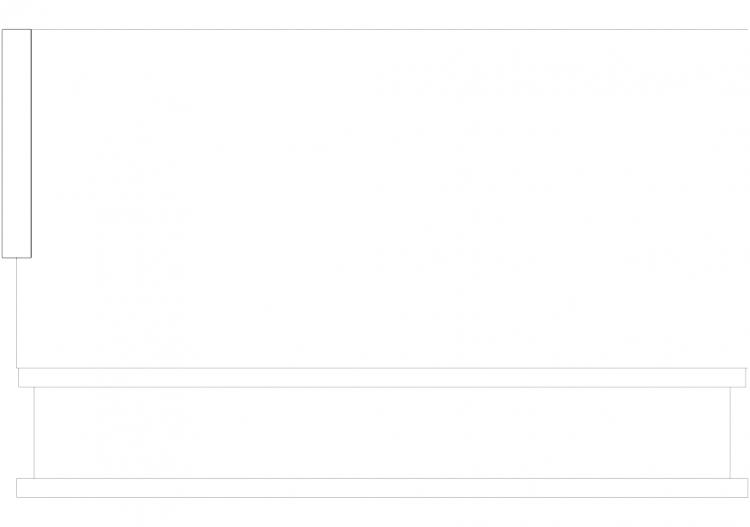Image resolution: width=750 pixels, height=527 pixels.
Task: Select right vertical support line between slabs
Action: pos(730,433)
